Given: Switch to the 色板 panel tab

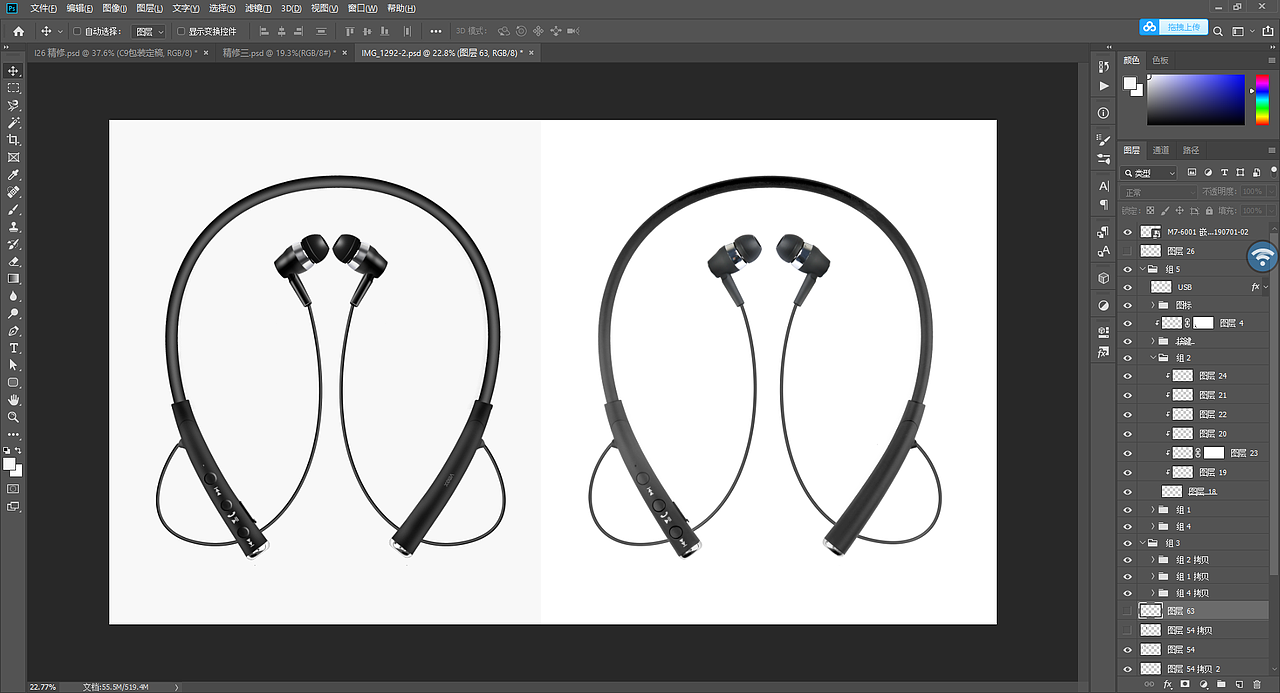Looking at the screenshot, I should point(1160,60).
